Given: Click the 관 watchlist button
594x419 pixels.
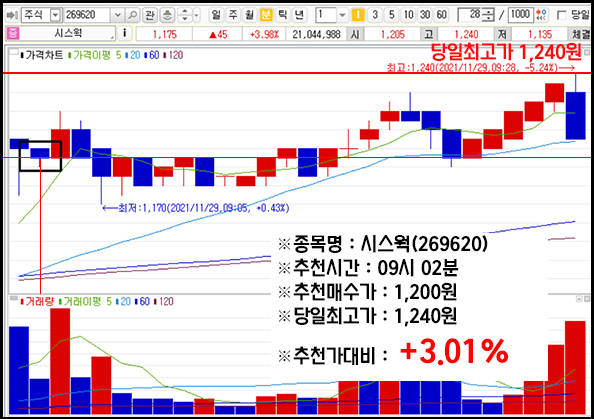Looking at the screenshot, I should coord(150,15).
